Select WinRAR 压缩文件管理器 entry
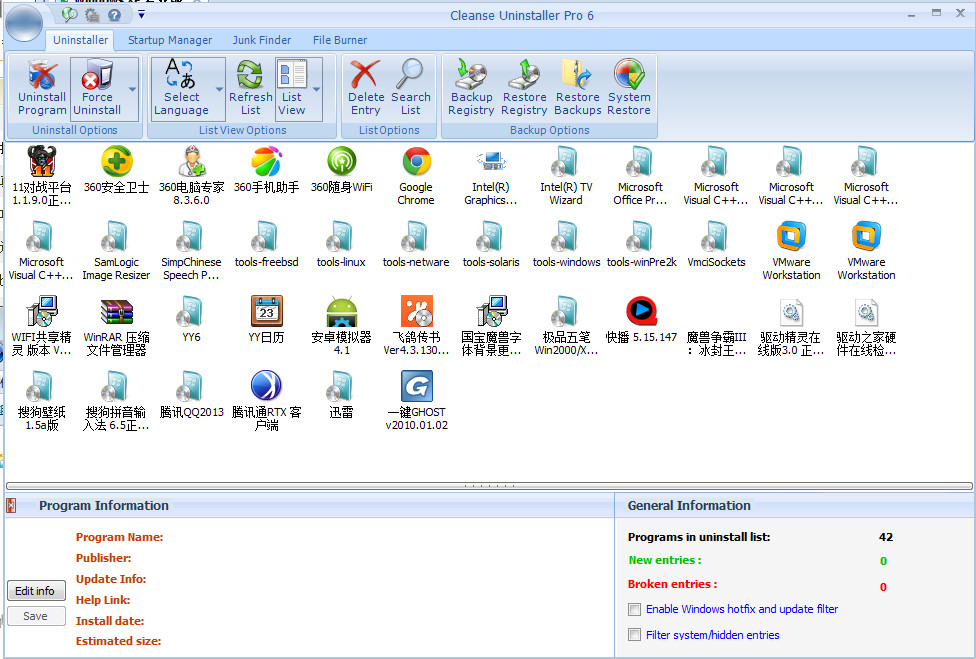The image size is (976, 659). tap(116, 326)
